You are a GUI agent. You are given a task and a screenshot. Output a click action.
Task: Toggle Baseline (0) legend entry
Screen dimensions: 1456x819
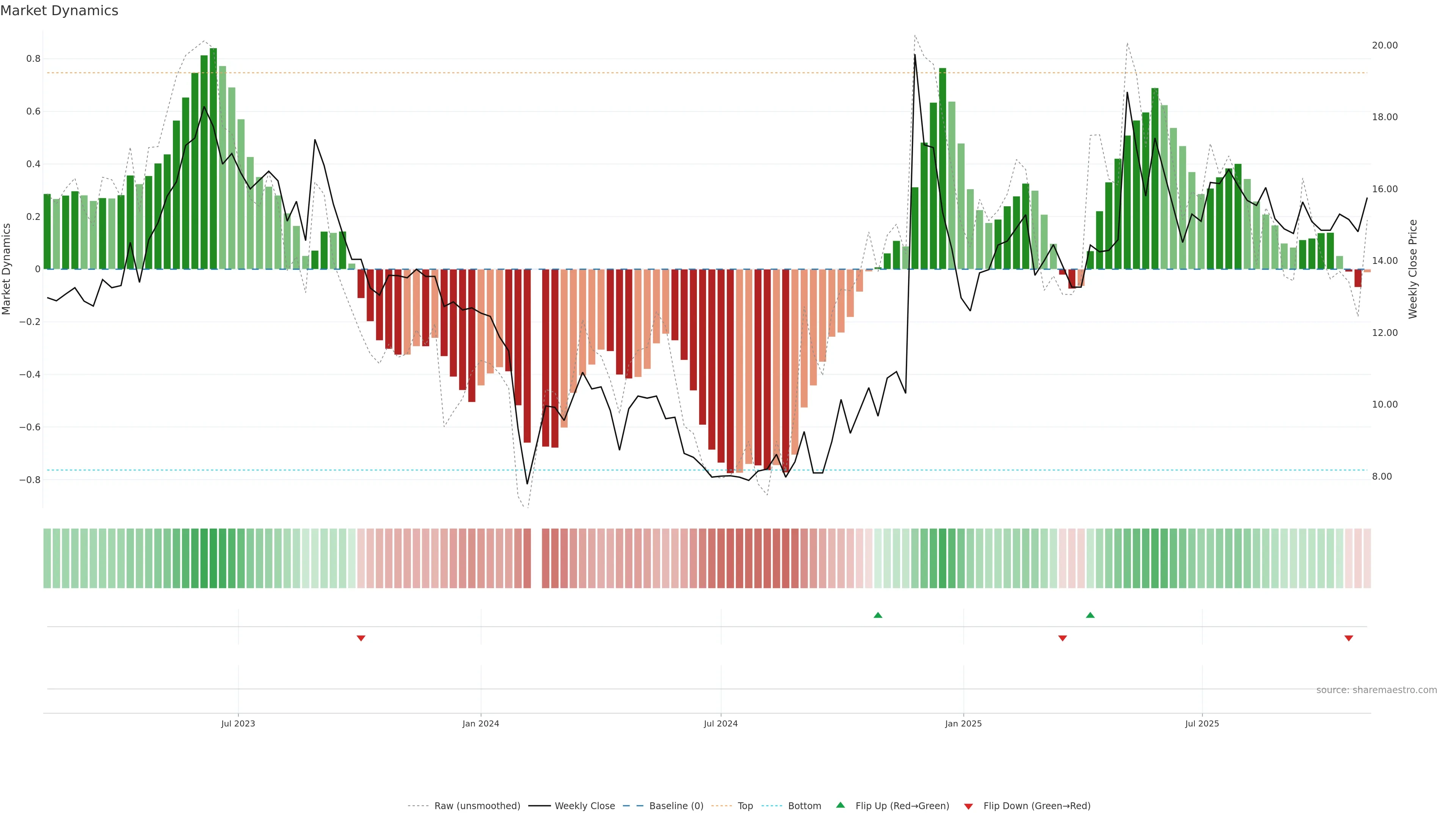(x=676, y=806)
